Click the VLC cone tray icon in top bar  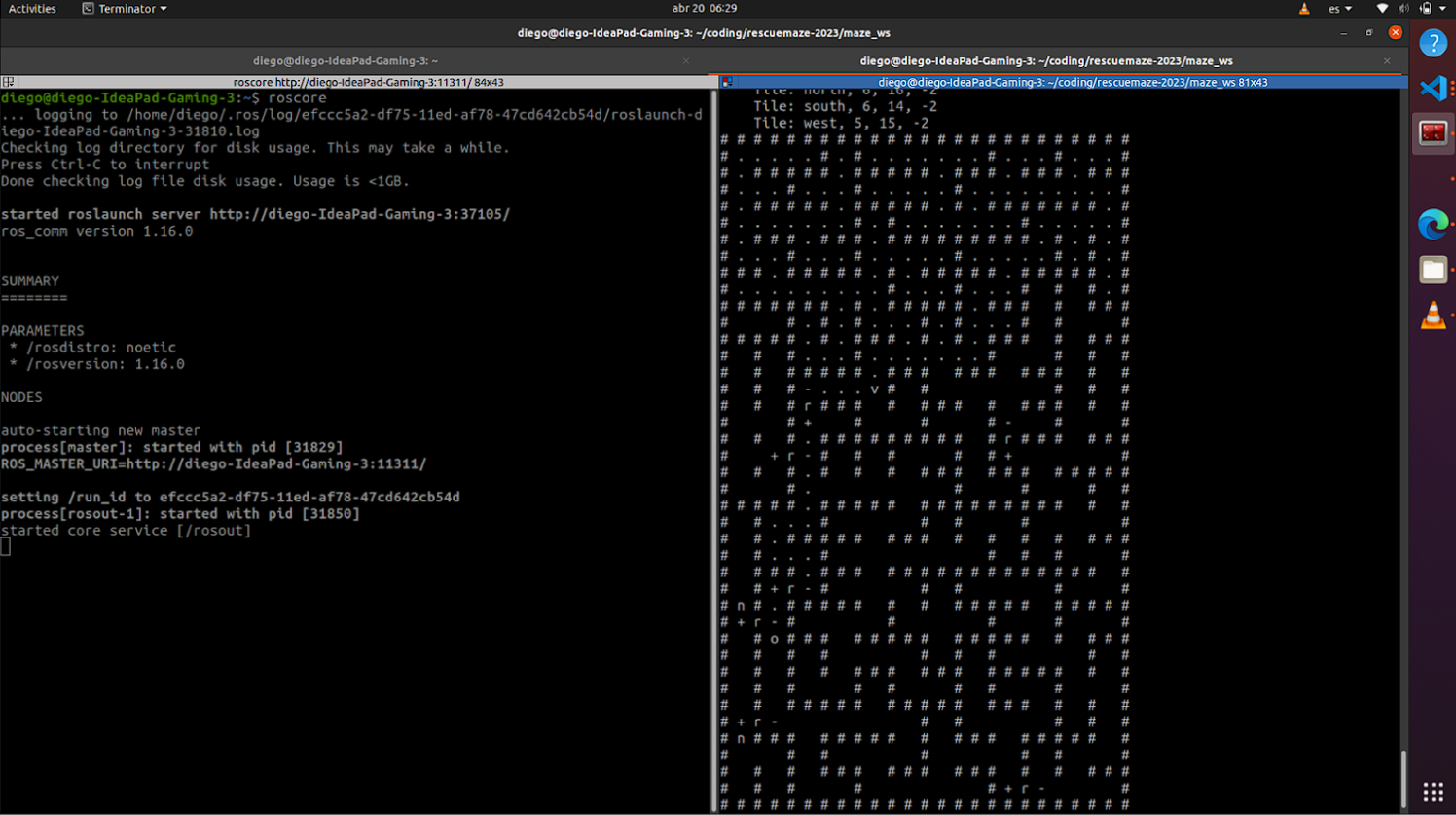(1304, 9)
